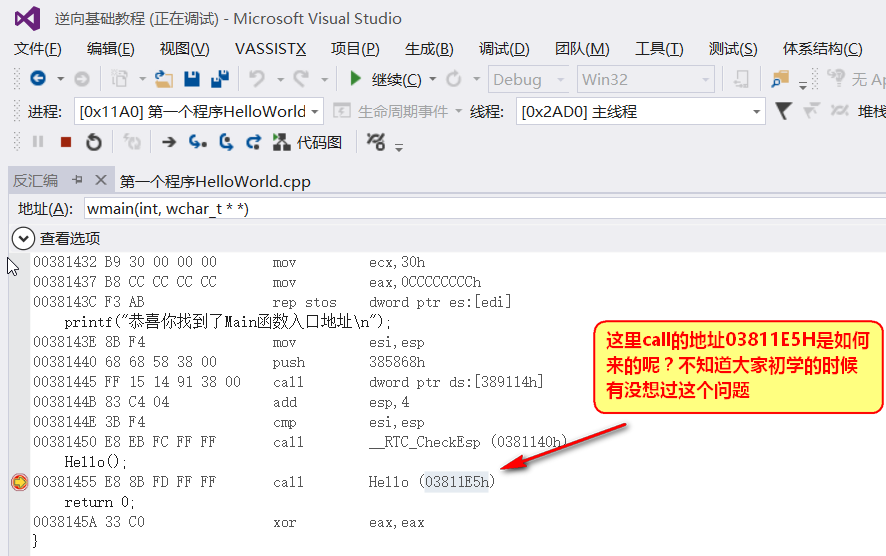The image size is (886, 556).
Task: Click the Visual Studio logo icon
Action: [27, 19]
